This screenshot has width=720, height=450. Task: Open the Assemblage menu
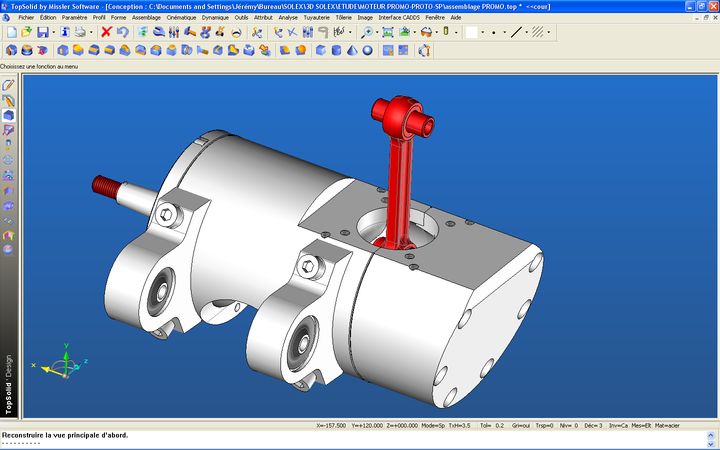[146, 17]
